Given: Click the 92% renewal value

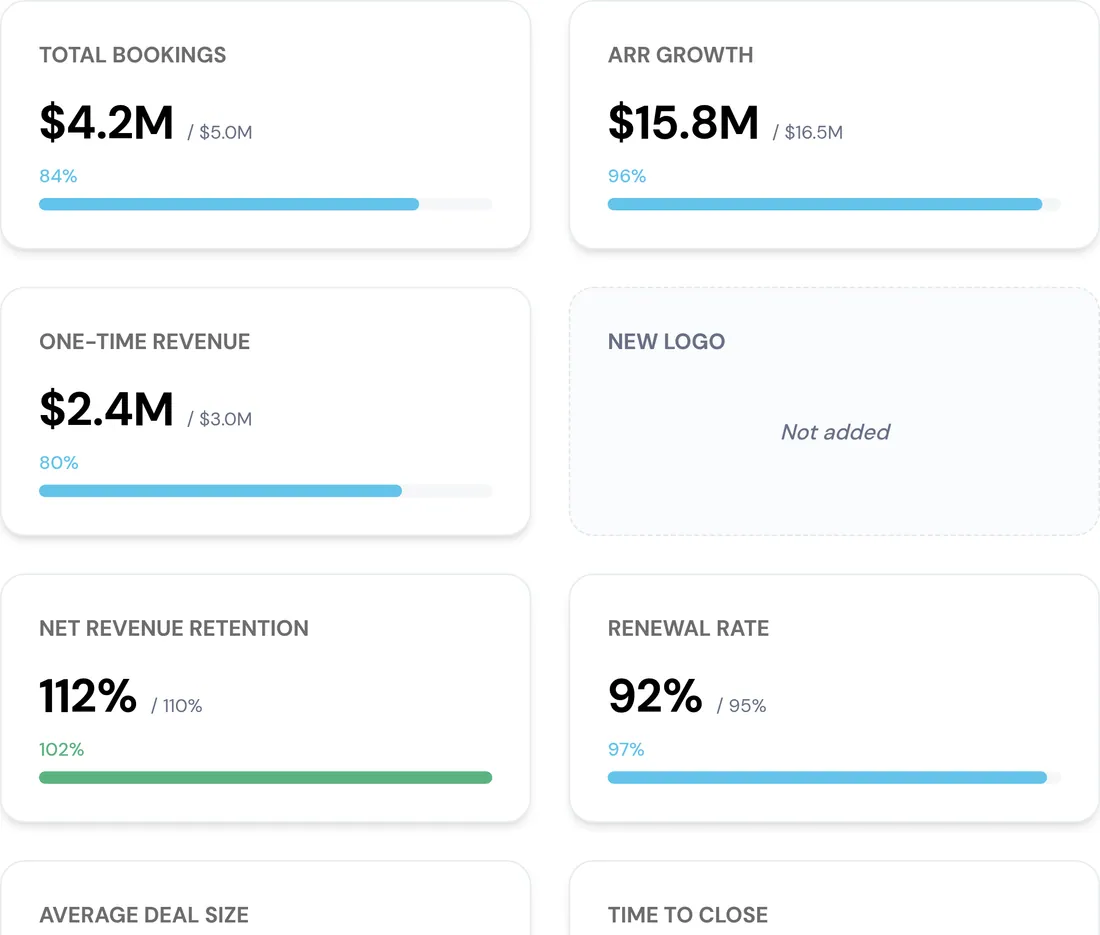Looking at the screenshot, I should pos(655,697).
